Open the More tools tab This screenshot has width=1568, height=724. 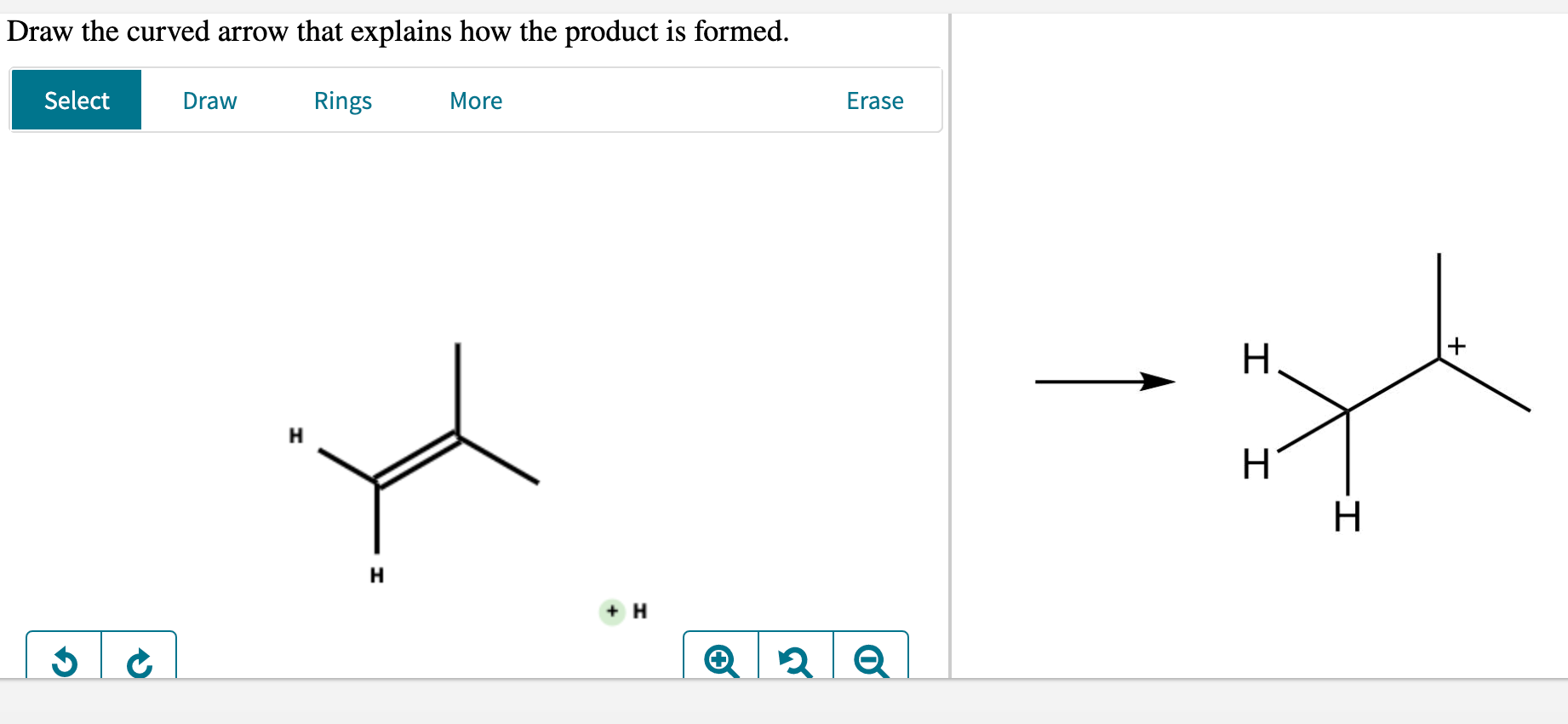[476, 101]
